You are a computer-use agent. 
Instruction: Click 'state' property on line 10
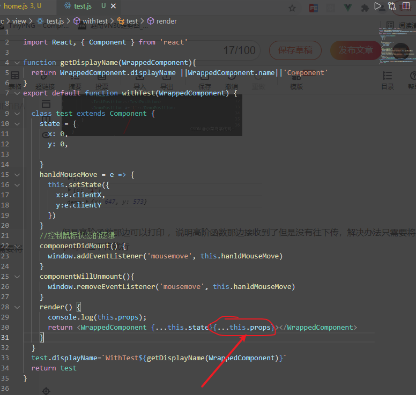(x=50, y=124)
